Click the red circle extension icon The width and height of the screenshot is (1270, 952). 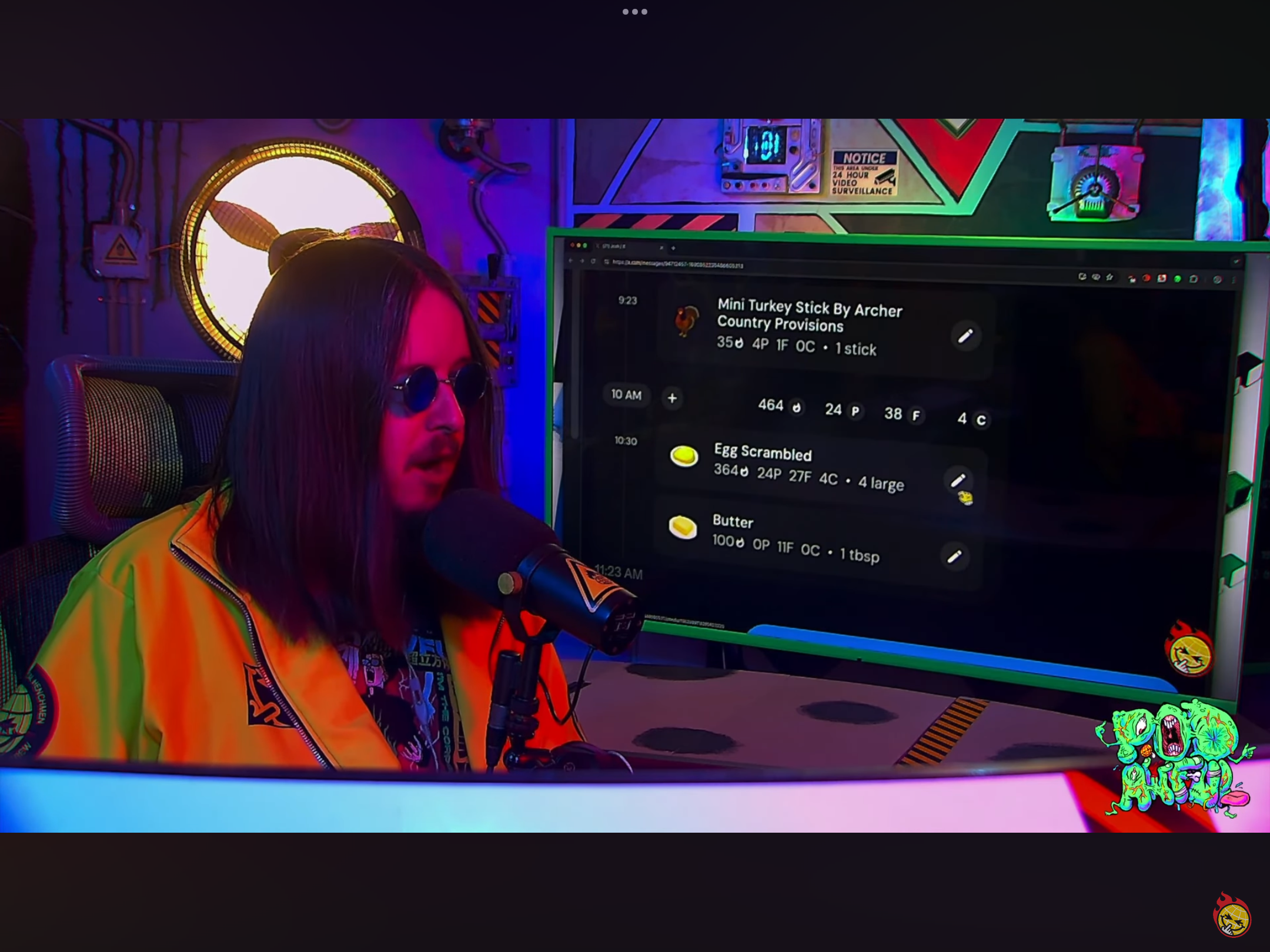[x=1146, y=278]
